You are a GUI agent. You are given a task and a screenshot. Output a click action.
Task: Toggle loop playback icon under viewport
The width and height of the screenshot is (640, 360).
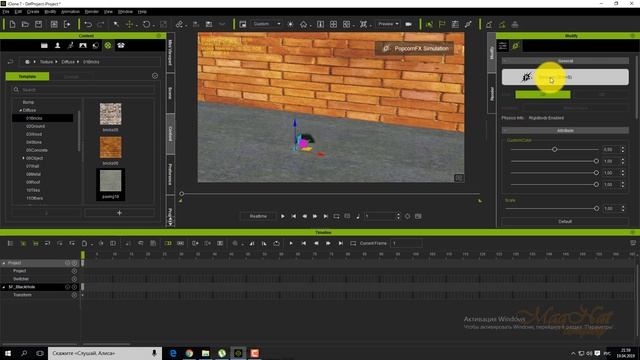(336, 216)
